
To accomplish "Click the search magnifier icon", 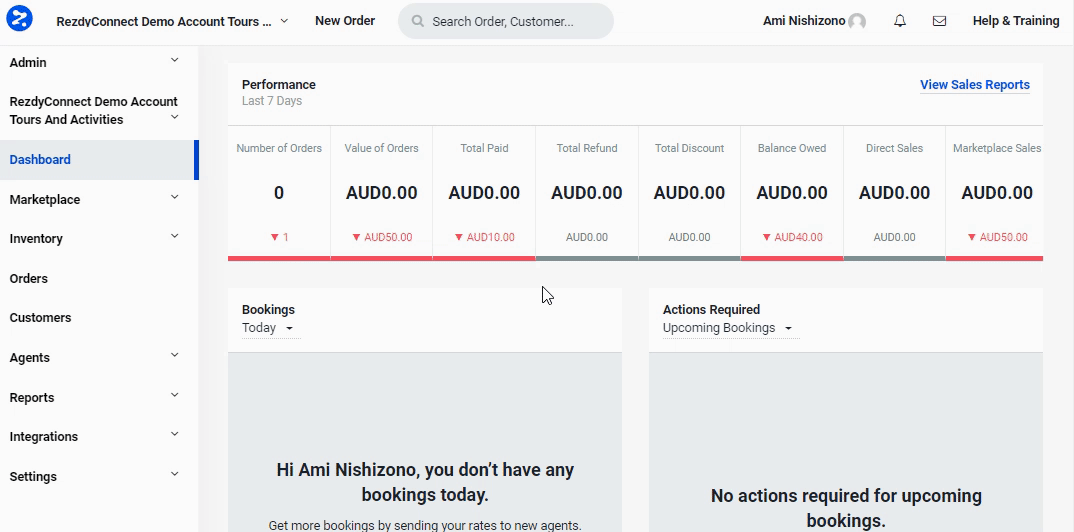I will [417, 21].
